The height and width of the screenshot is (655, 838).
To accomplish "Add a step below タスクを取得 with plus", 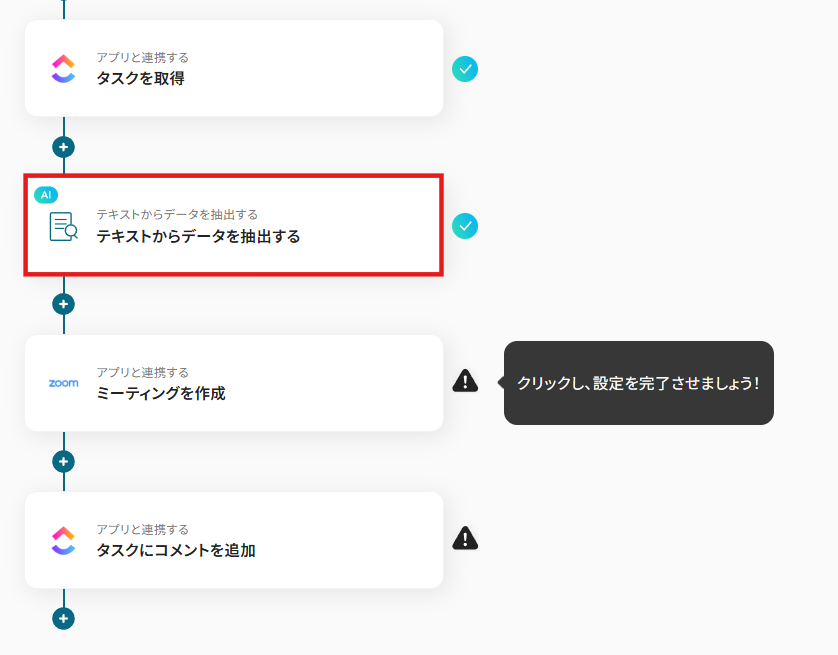I will click(64, 147).
